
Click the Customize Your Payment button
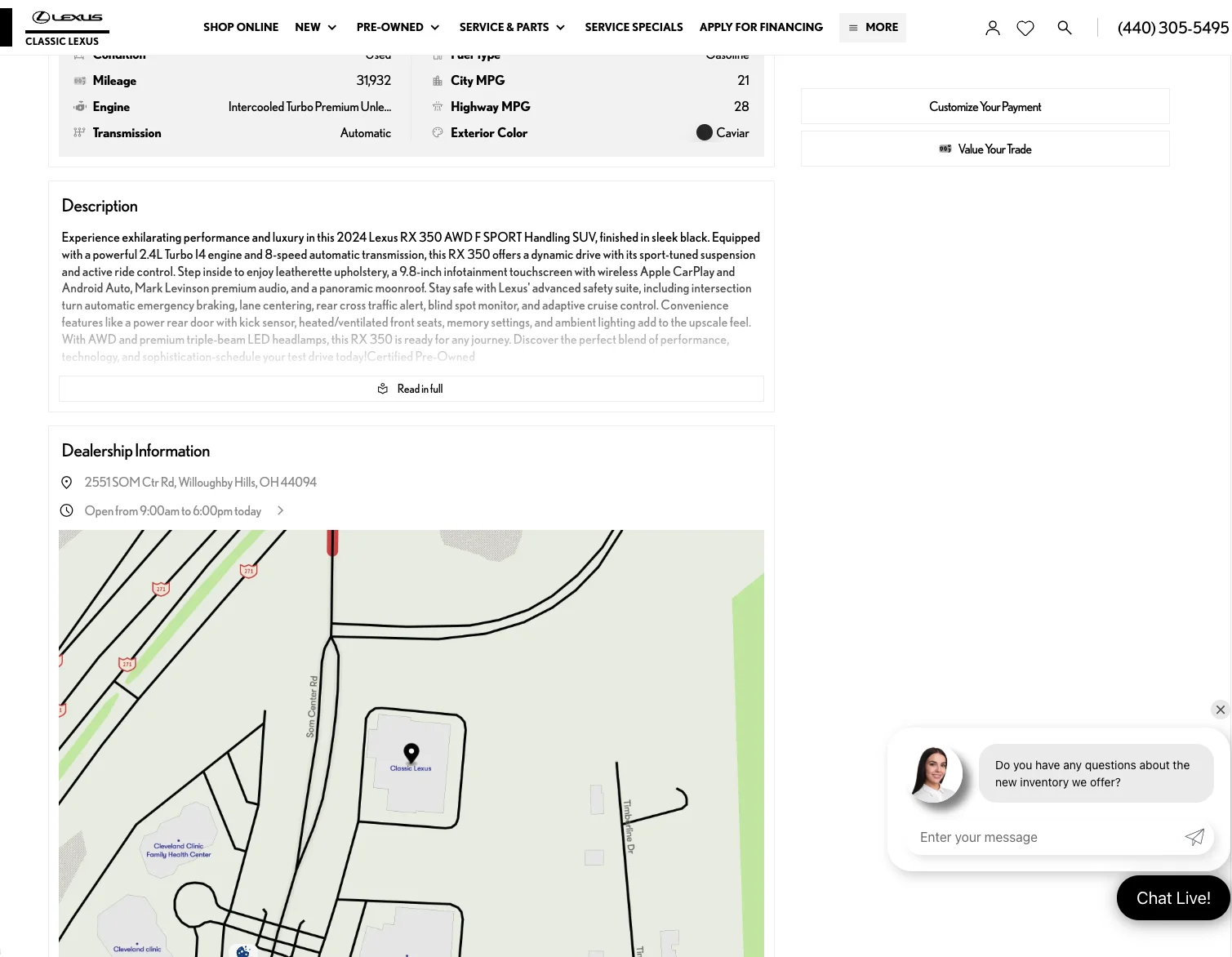click(985, 106)
